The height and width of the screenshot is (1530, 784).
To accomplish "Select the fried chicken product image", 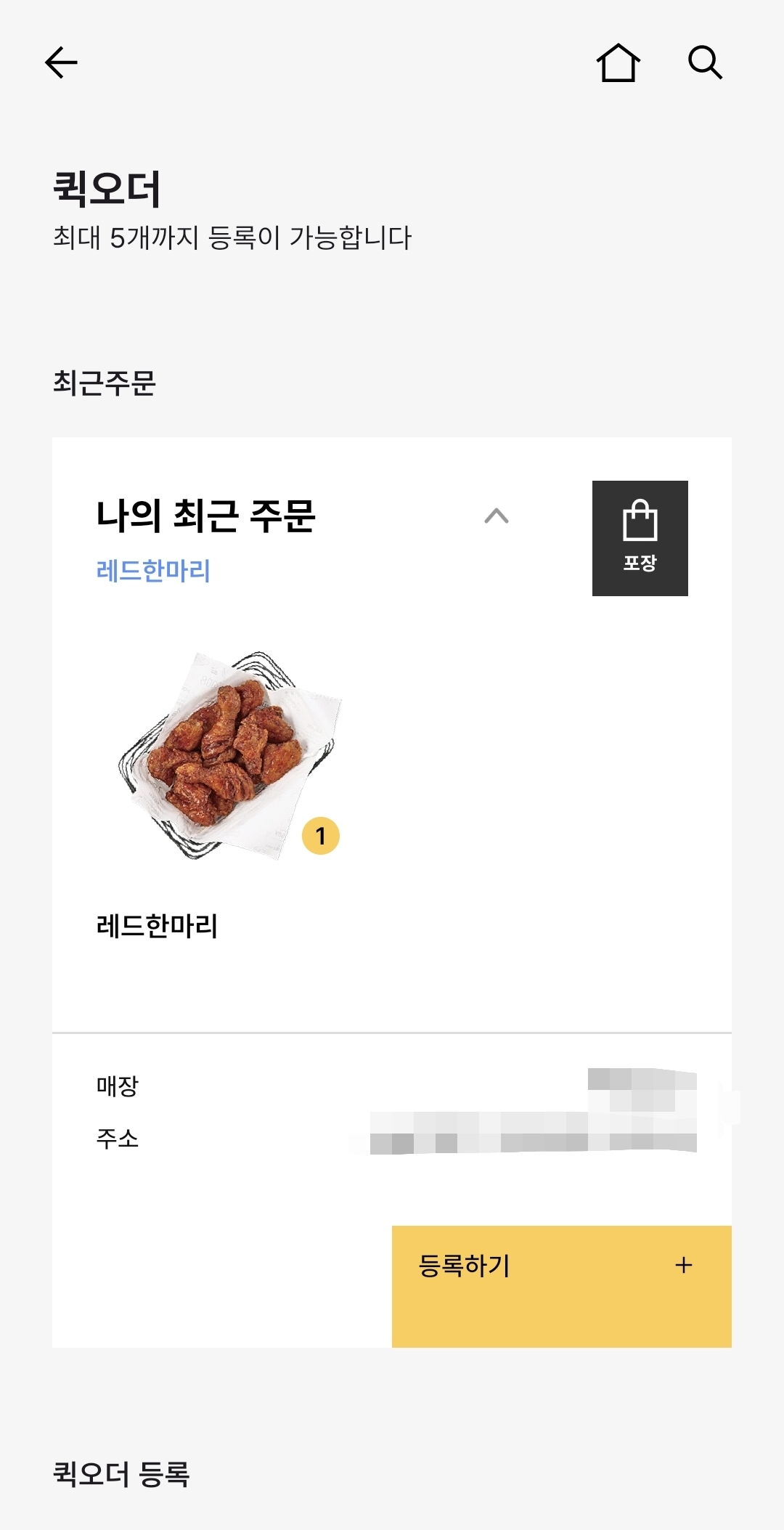I will coord(230,755).
